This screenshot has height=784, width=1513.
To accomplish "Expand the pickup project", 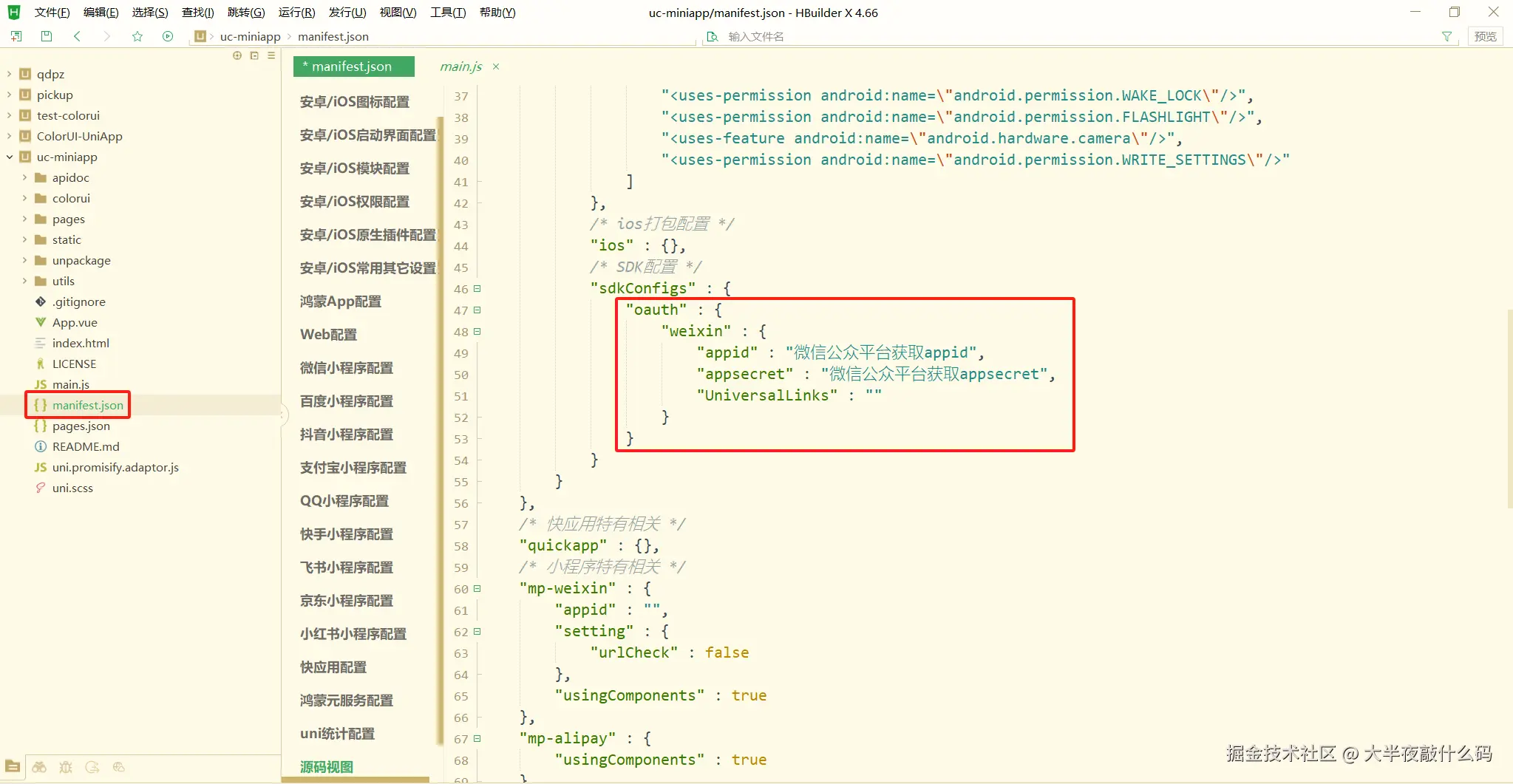I will 9,95.
